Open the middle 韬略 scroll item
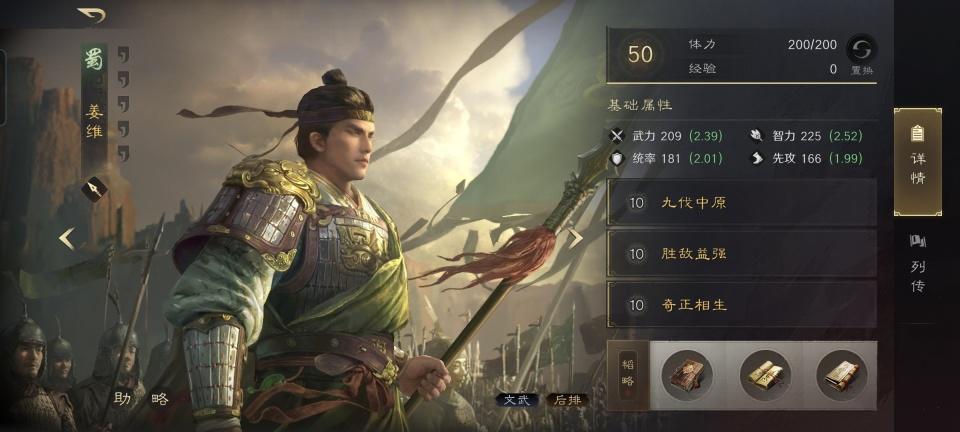 click(765, 375)
